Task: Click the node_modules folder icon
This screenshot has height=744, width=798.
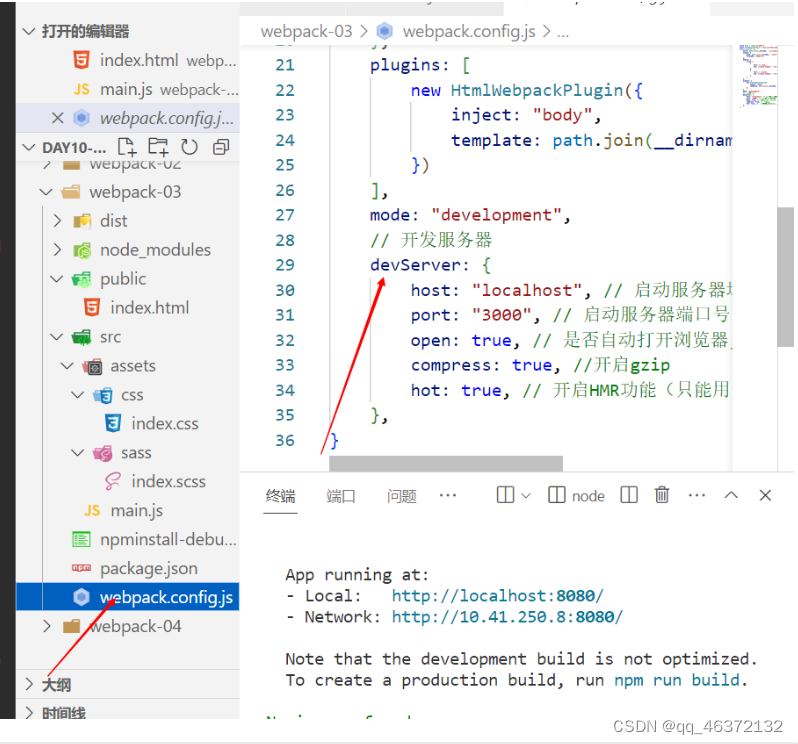Action: click(x=82, y=250)
